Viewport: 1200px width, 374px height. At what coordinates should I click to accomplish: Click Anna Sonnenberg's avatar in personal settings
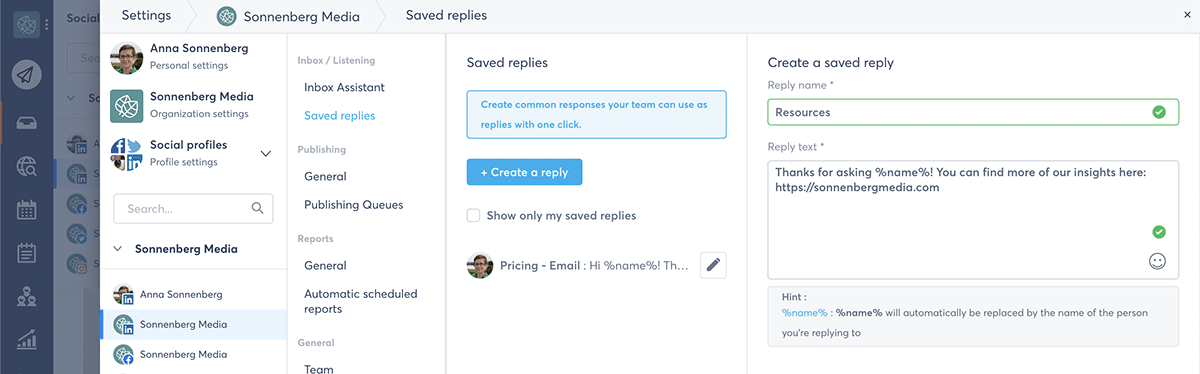tap(126, 57)
